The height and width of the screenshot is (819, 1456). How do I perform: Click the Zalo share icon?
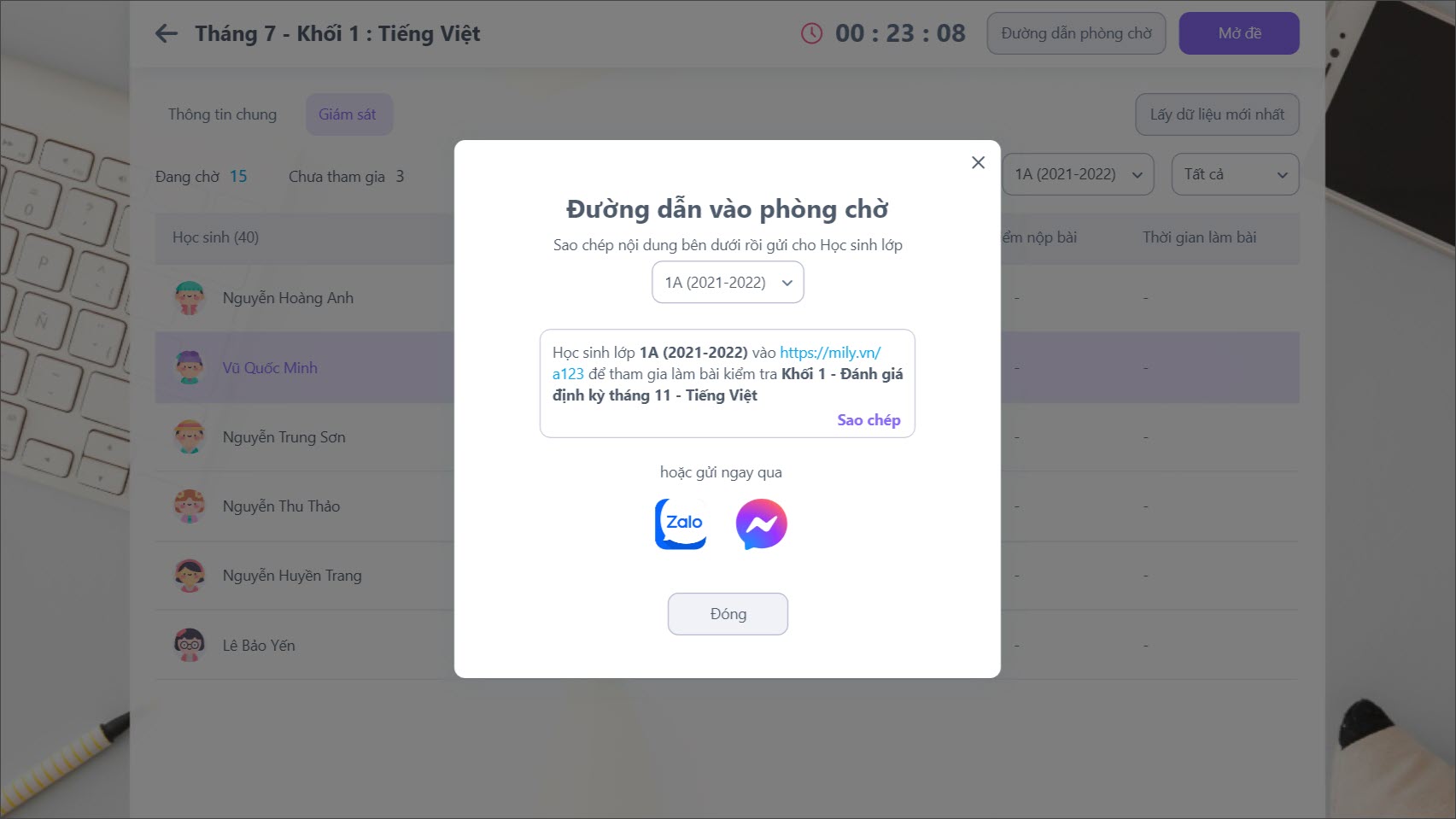(681, 524)
